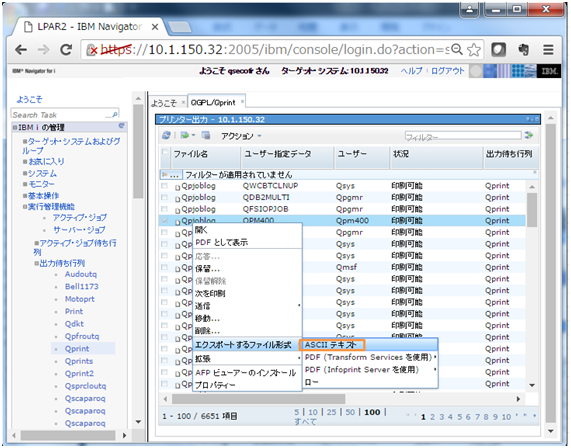The image size is (571, 448).
Task: Close the QGPL/Qprint tab
Action: pos(242,102)
